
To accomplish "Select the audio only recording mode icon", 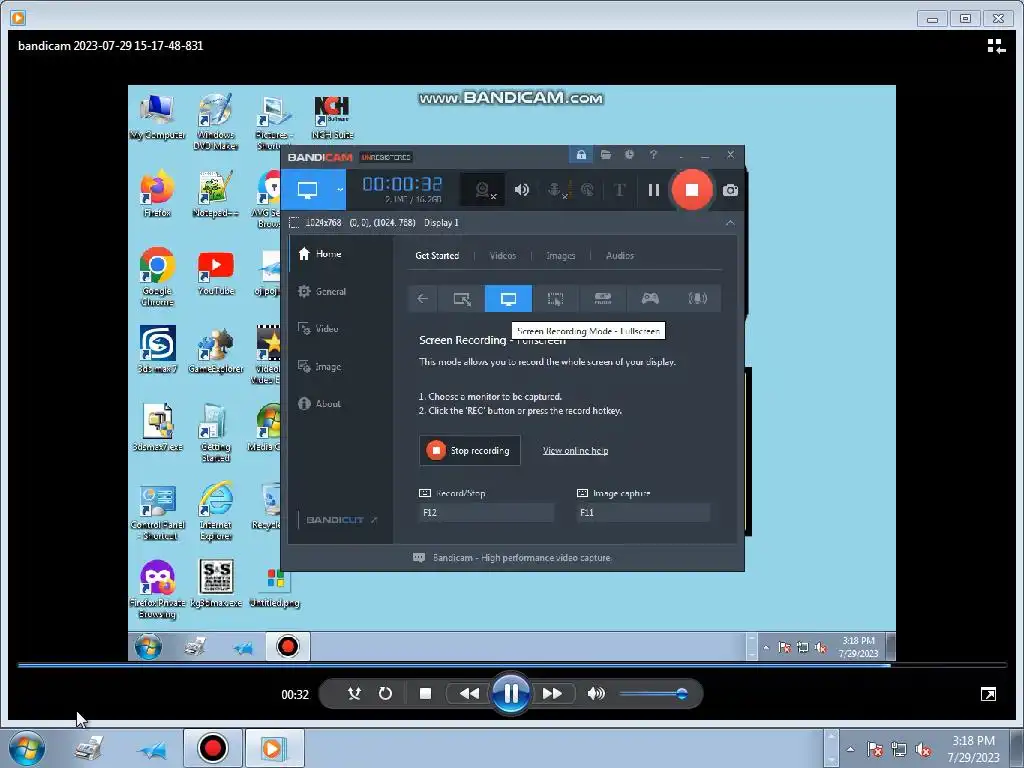I will [x=697, y=298].
